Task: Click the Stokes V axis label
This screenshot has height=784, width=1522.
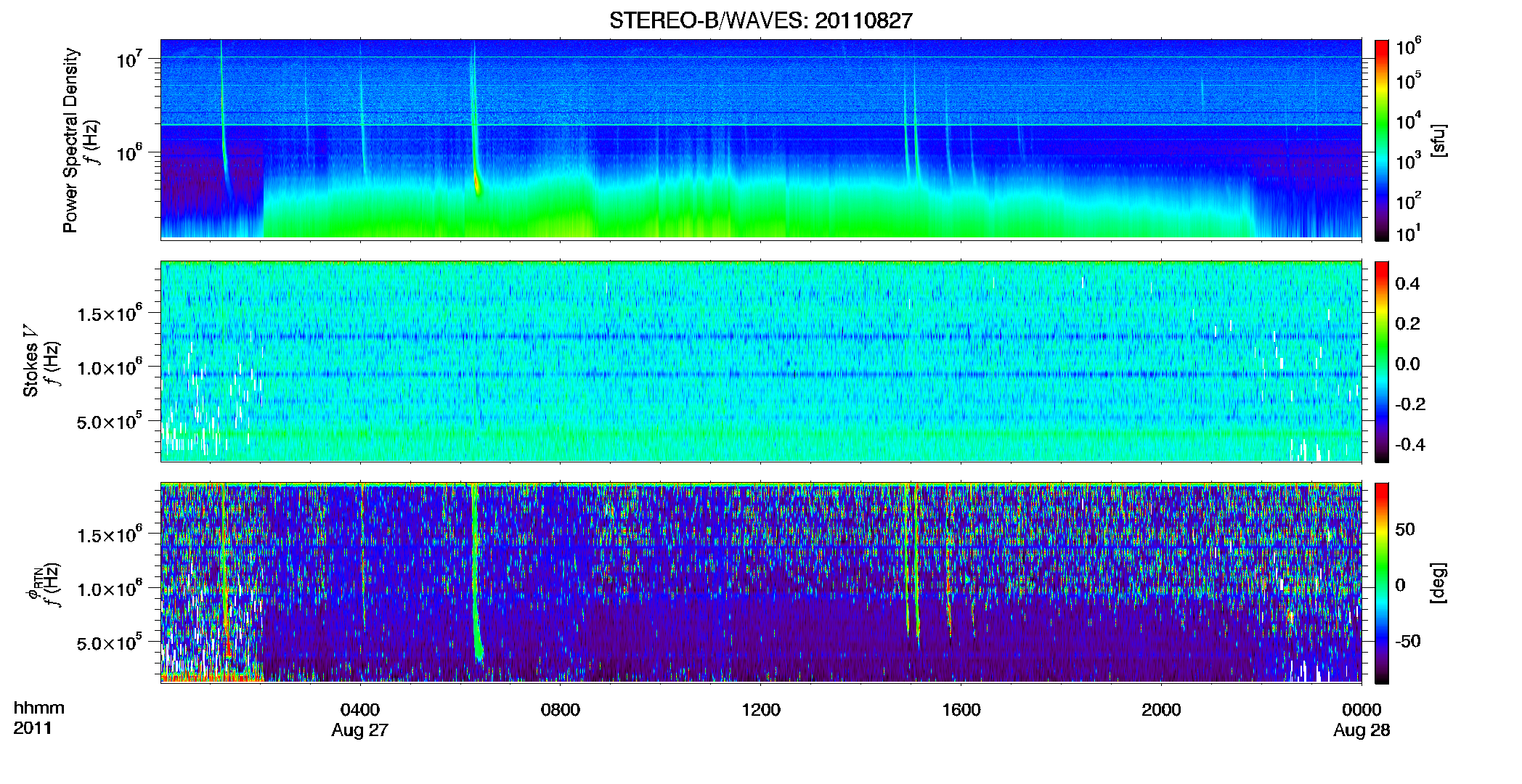Action: (x=30, y=361)
